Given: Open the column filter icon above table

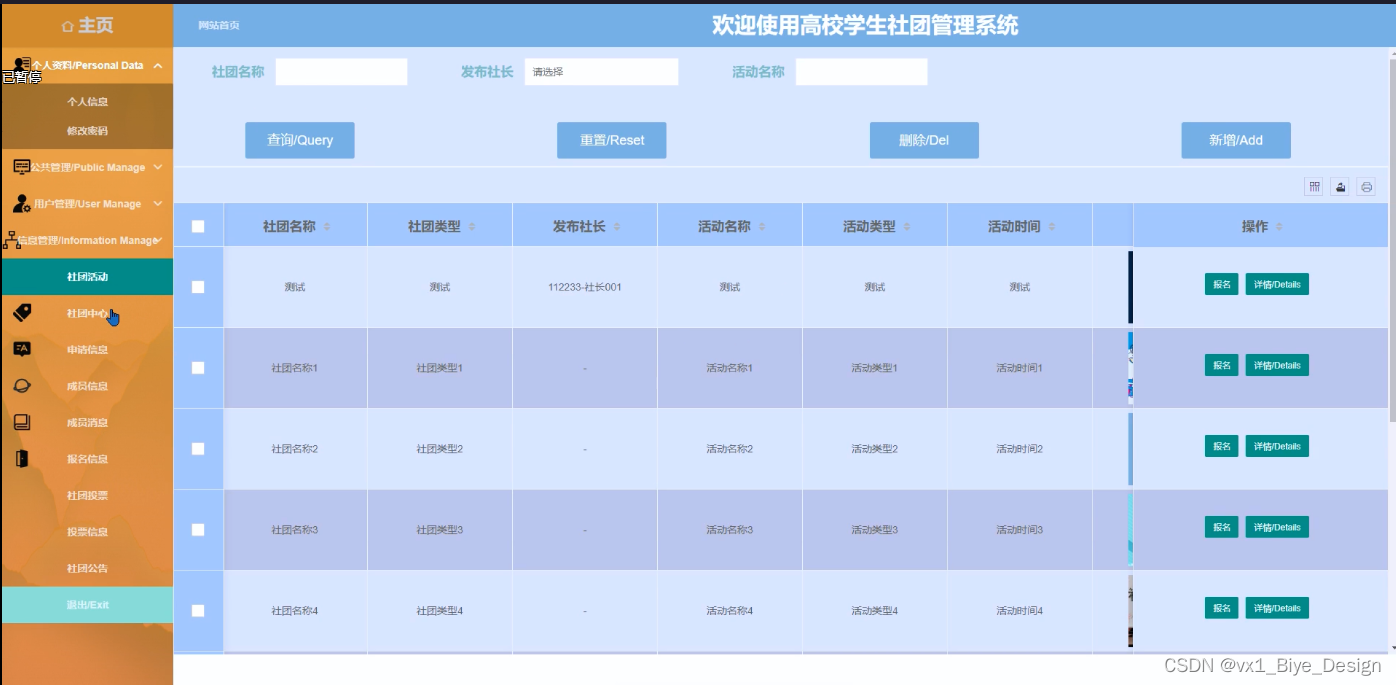Looking at the screenshot, I should (x=1315, y=187).
